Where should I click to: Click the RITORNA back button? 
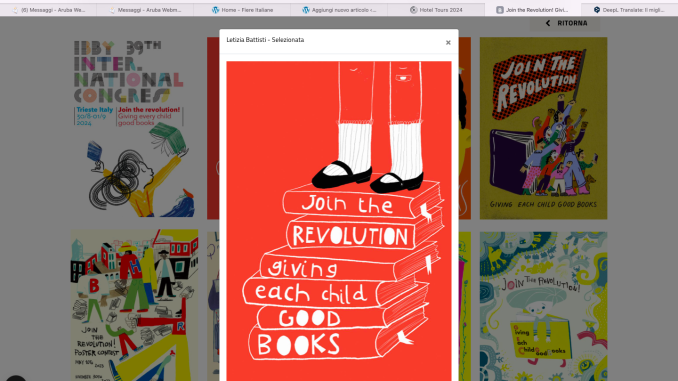[x=565, y=23]
